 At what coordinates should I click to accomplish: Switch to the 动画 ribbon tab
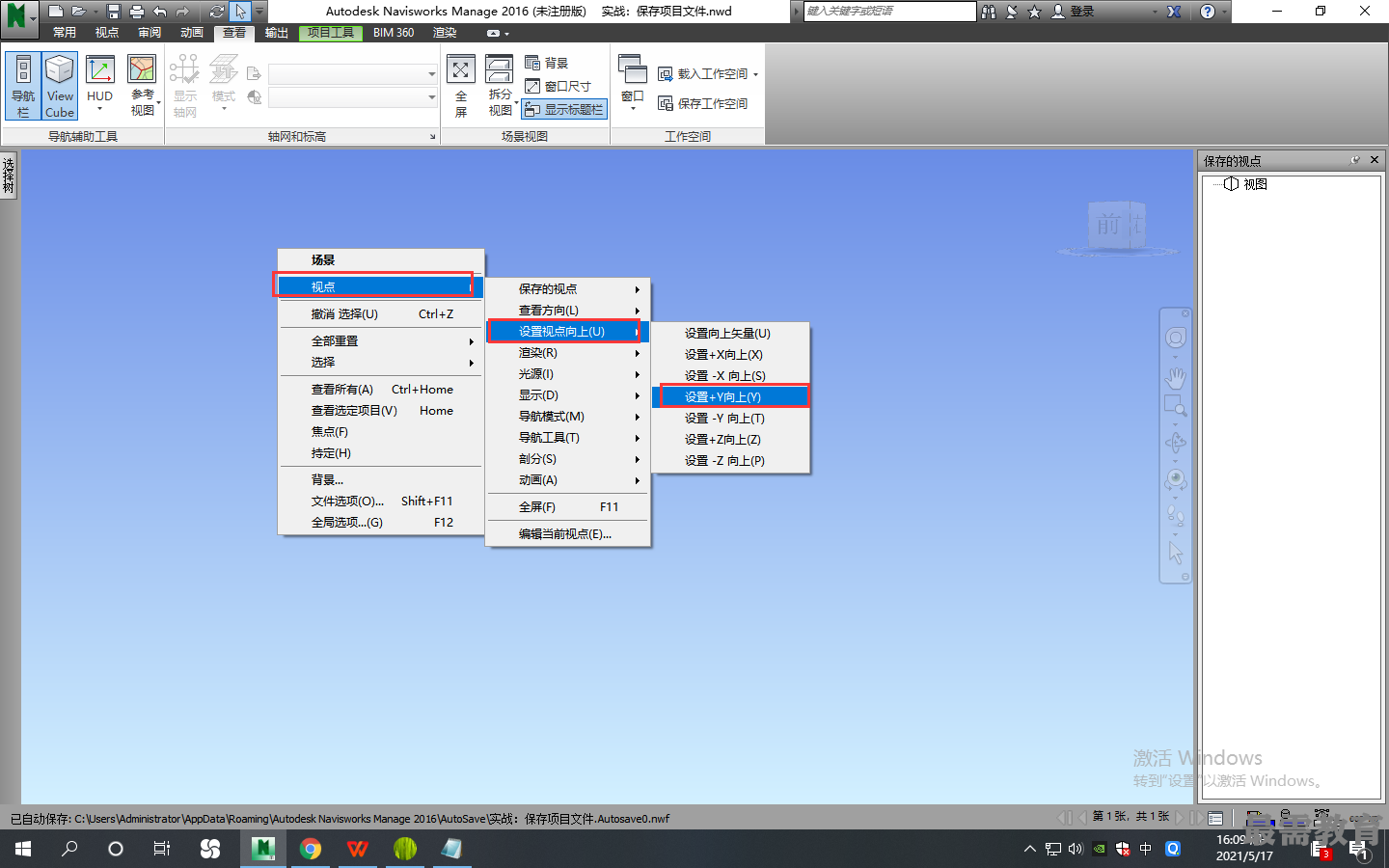pos(192,33)
